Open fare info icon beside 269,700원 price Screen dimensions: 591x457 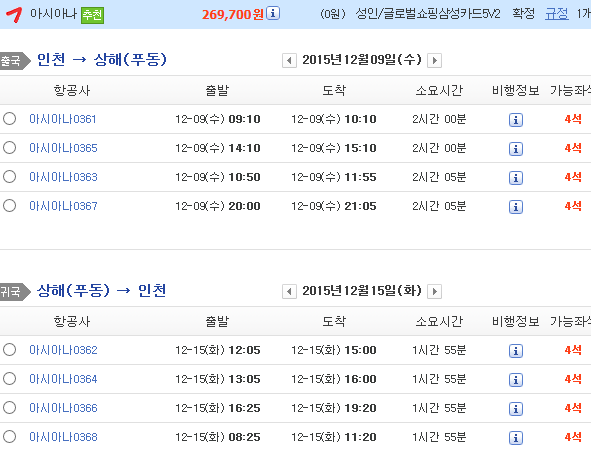pos(273,13)
